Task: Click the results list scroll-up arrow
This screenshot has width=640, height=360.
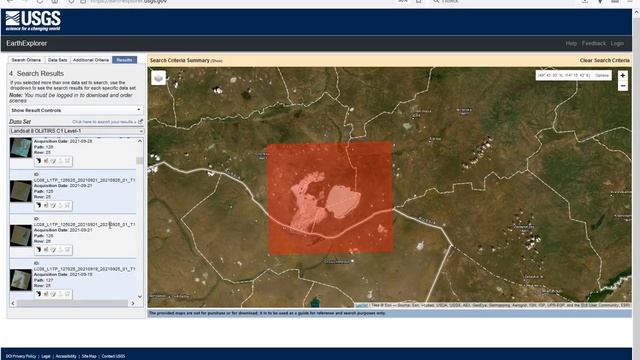Action: [x=140, y=141]
